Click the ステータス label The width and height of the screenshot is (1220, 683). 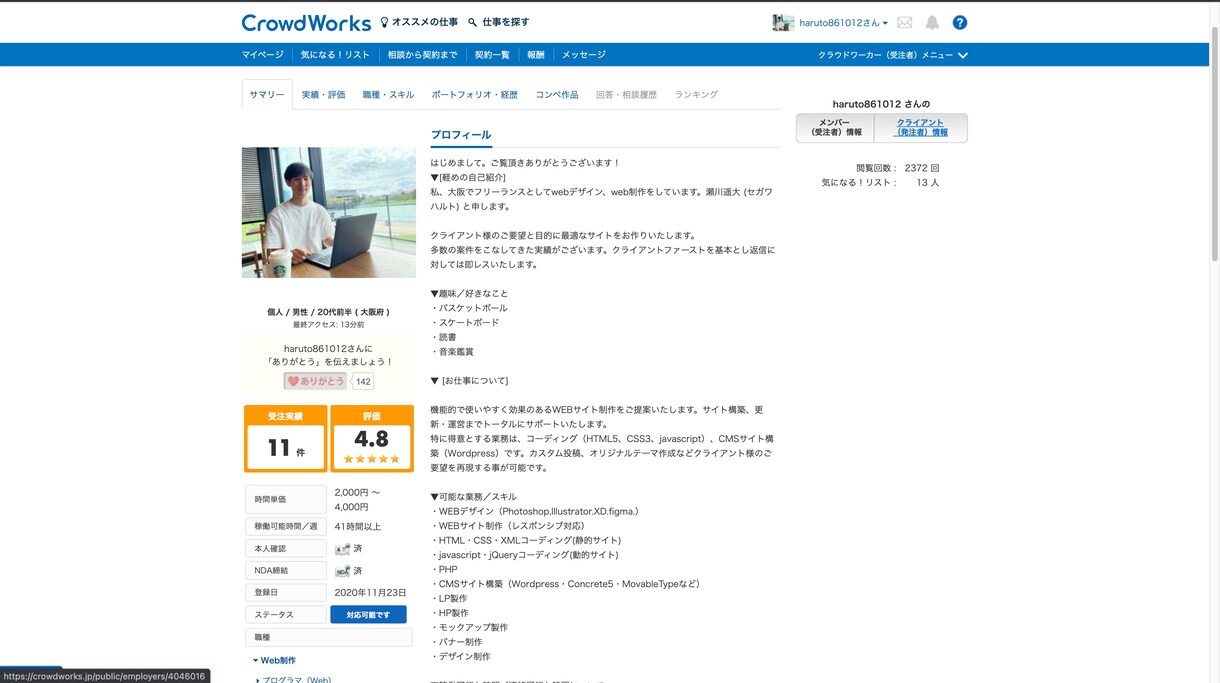(286, 615)
